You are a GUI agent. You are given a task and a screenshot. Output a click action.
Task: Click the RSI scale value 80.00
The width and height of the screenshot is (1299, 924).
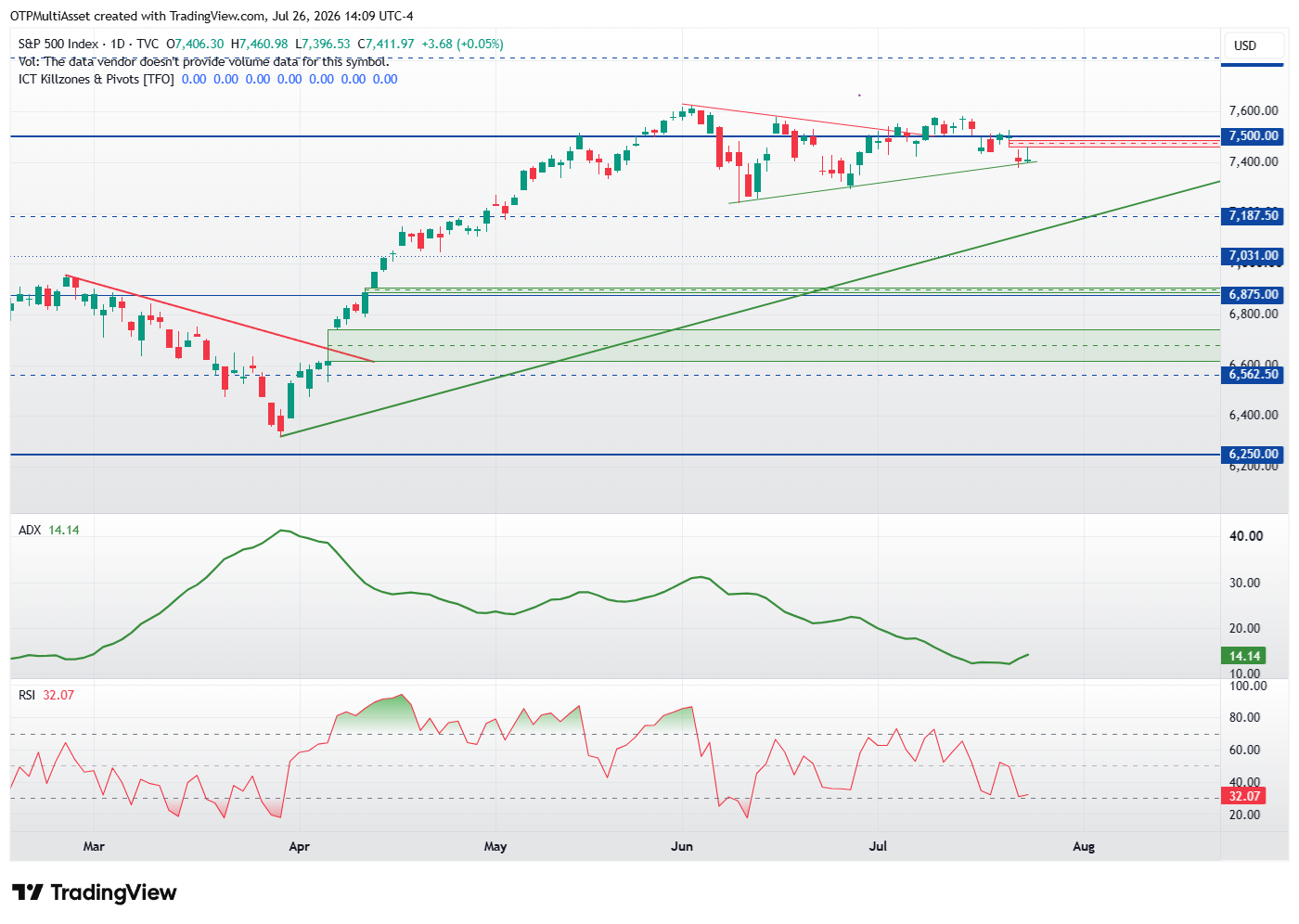pos(1244,717)
